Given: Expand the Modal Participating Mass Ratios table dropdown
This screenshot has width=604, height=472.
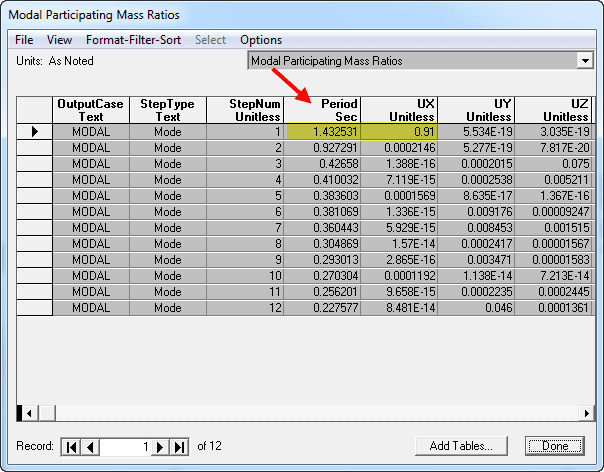Looking at the screenshot, I should [585, 61].
